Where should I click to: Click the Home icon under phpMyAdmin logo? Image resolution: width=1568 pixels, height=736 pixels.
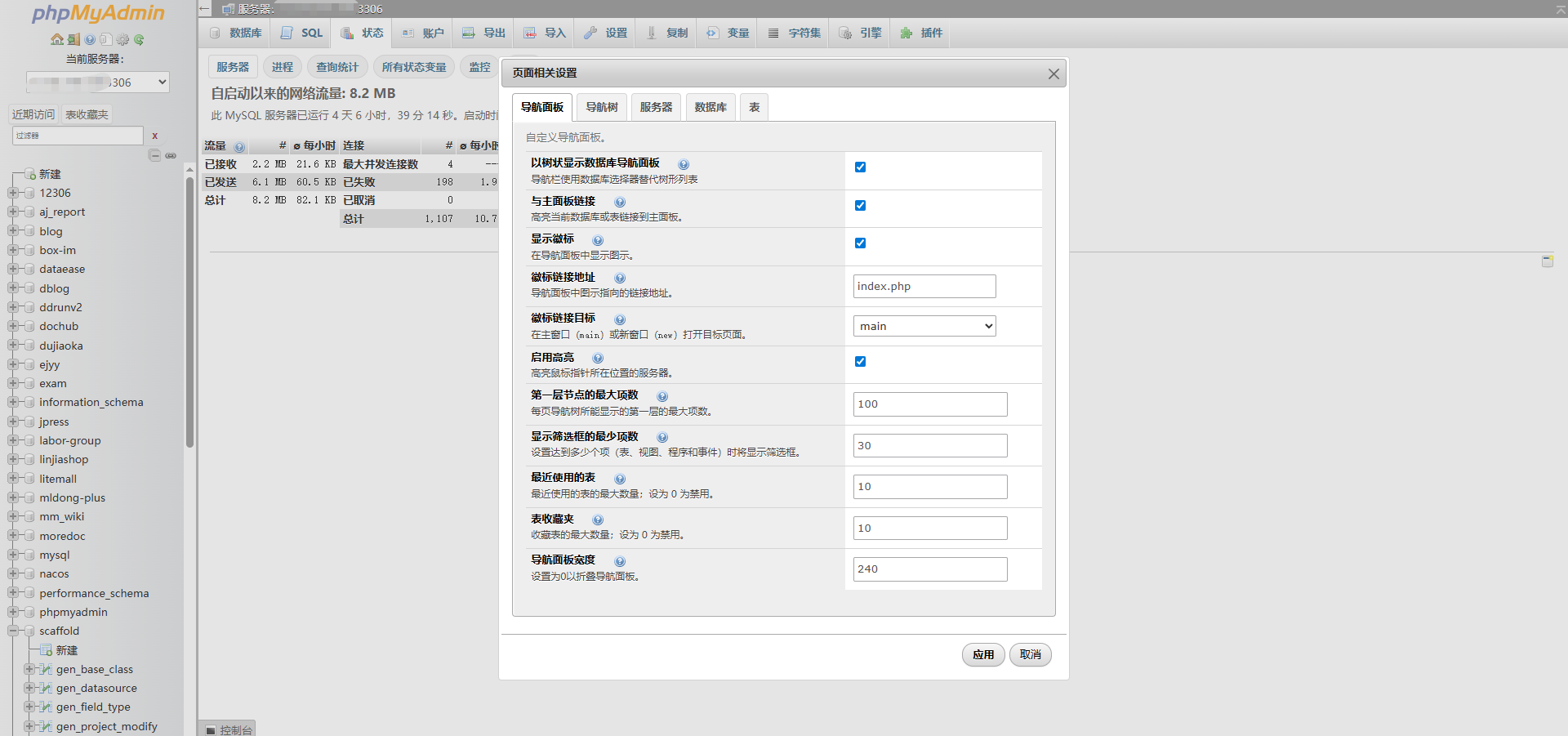coord(56,39)
